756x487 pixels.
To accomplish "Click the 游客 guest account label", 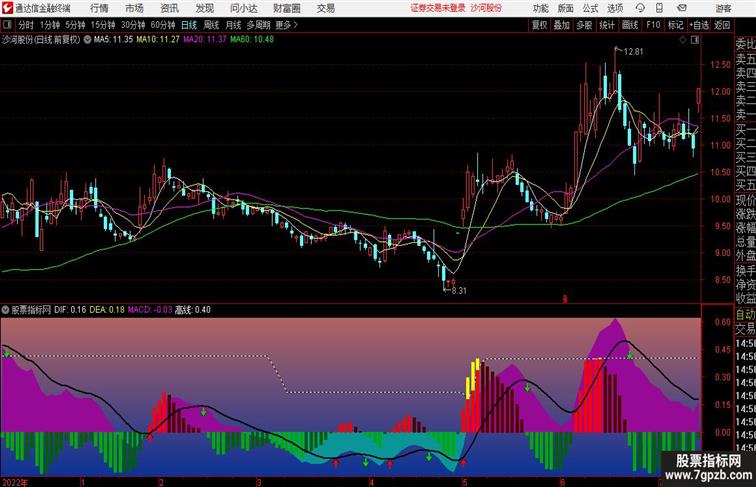I will tap(723, 8).
